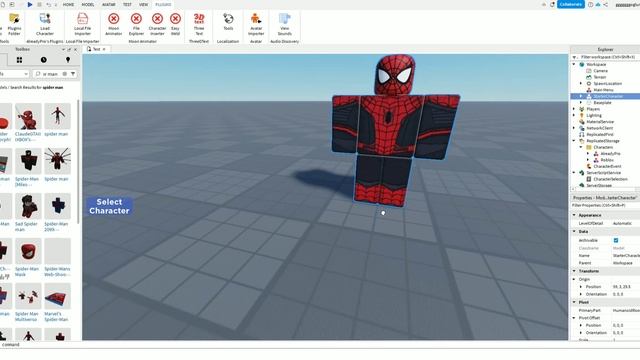Click the Character Inserter plugin
The image size is (640, 360).
(157, 24)
